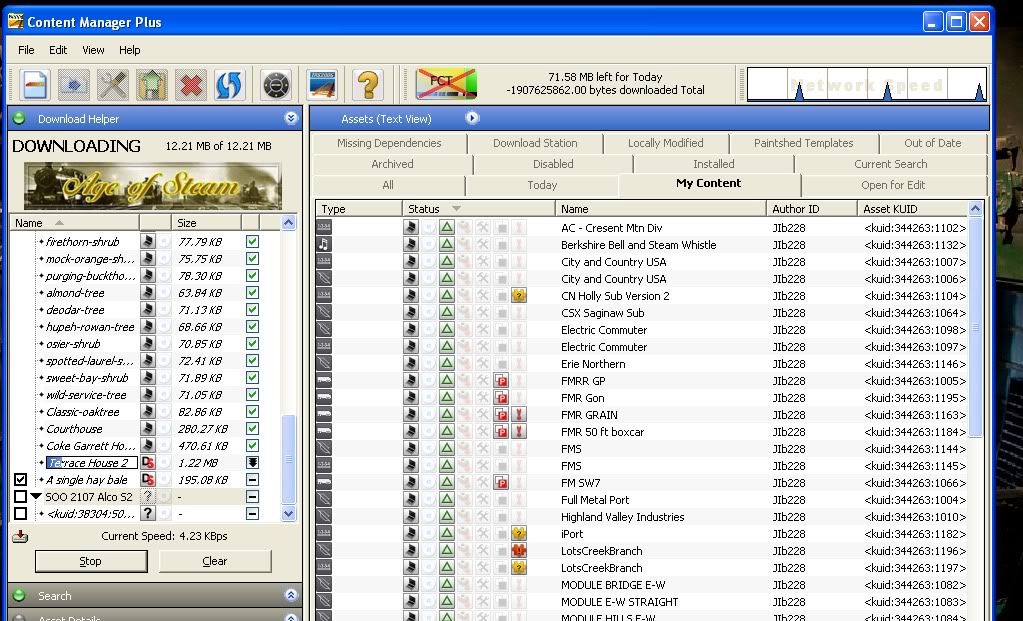The height and width of the screenshot is (621, 1023).
Task: Click the new asset toolbar icon
Action: [35, 85]
